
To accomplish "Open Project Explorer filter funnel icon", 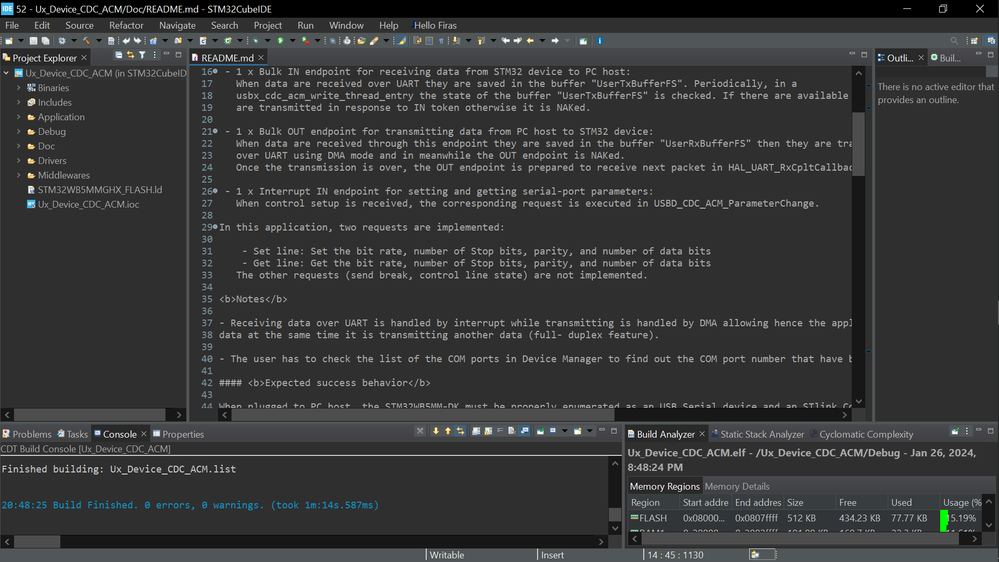I will pos(142,55).
